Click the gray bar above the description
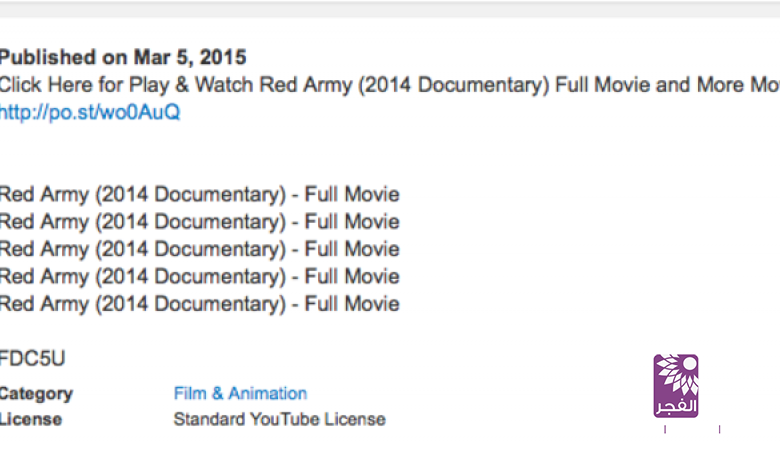The image size is (780, 451). pyautogui.click(x=390, y=9)
